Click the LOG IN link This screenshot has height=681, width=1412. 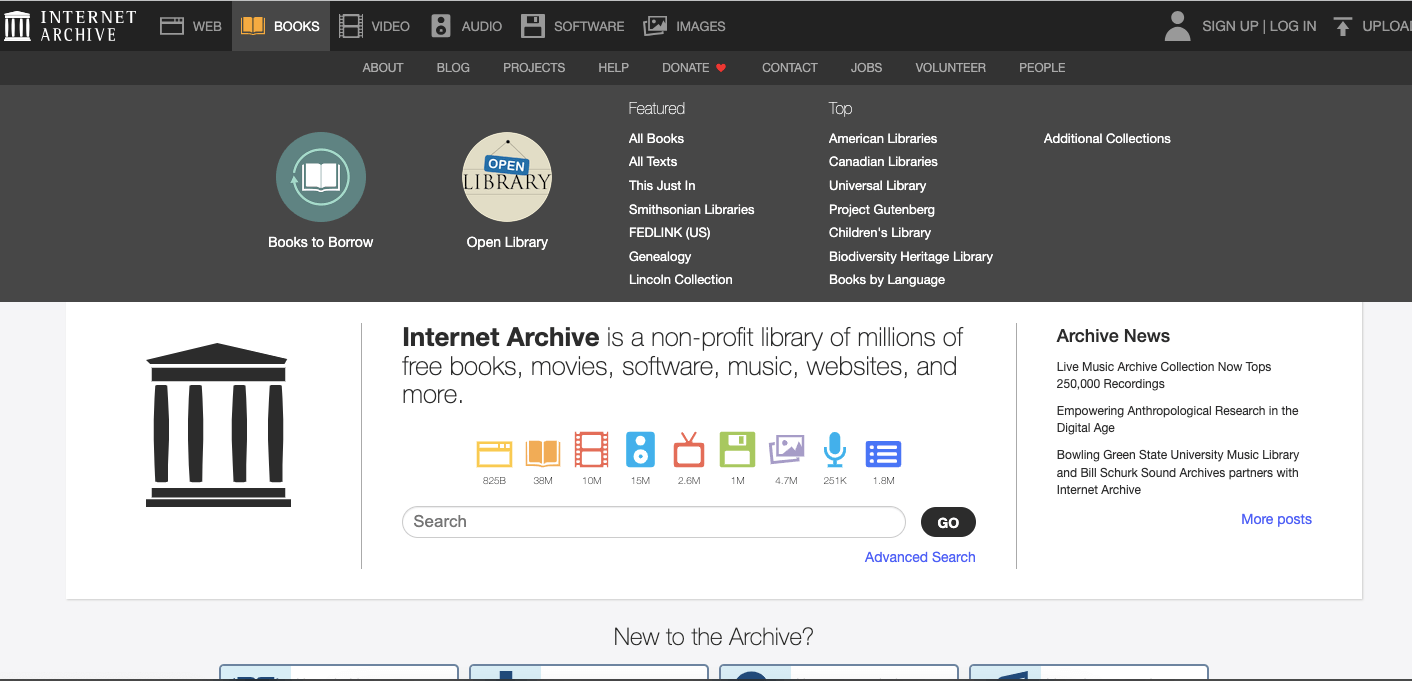click(1293, 26)
